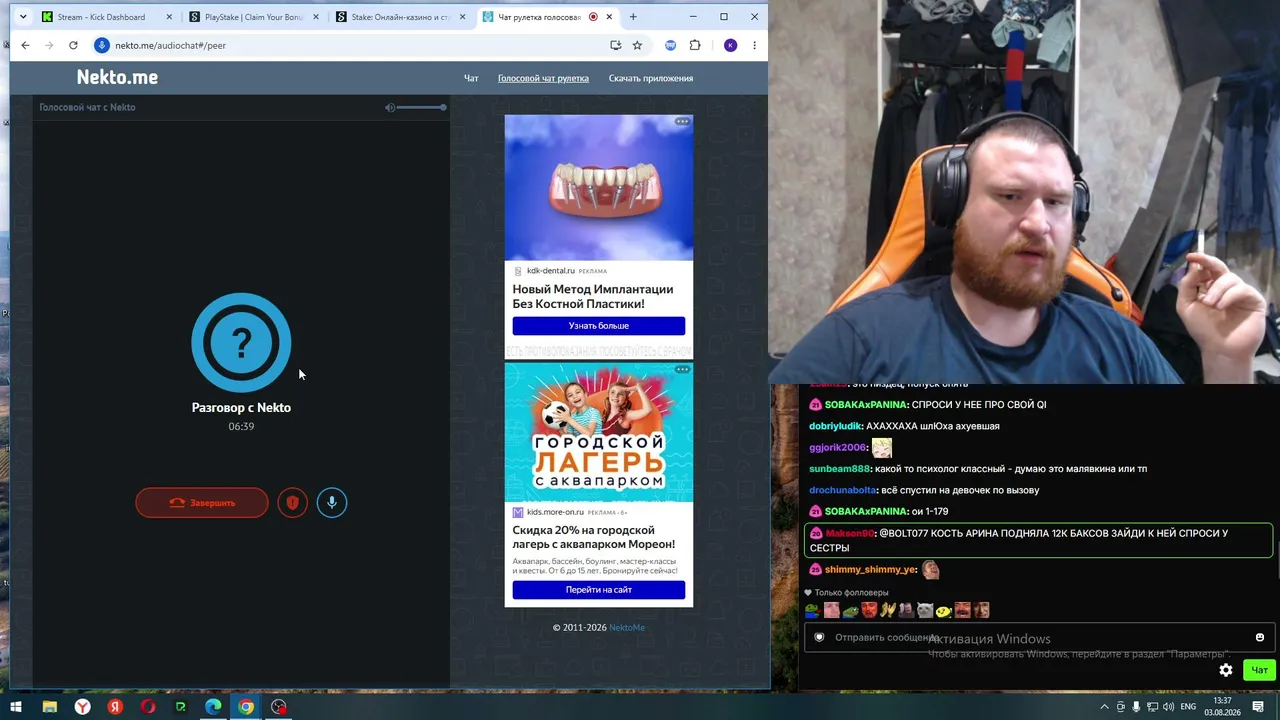Click Перейти на сайт on camp ad
The height and width of the screenshot is (720, 1280).
599,590
